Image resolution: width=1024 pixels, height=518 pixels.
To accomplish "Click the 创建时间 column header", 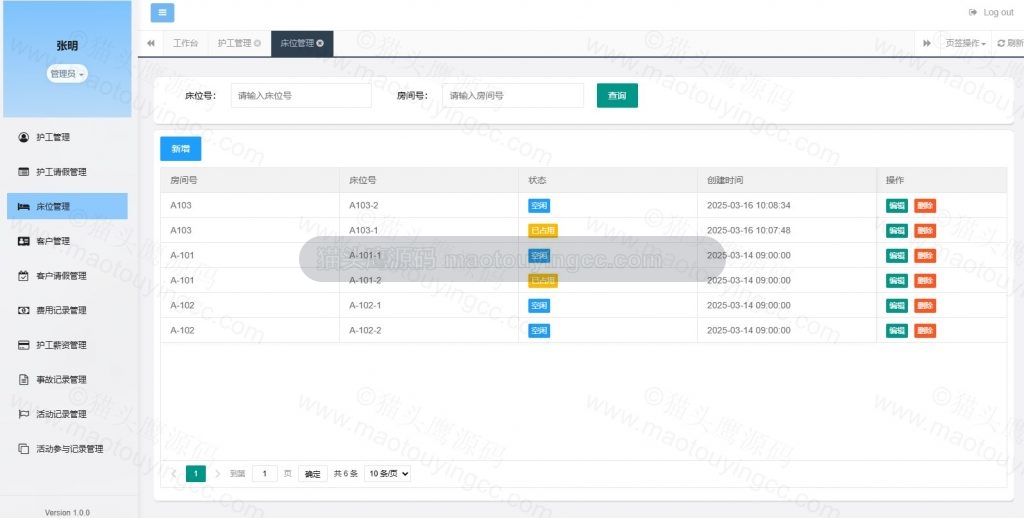I will point(787,180).
